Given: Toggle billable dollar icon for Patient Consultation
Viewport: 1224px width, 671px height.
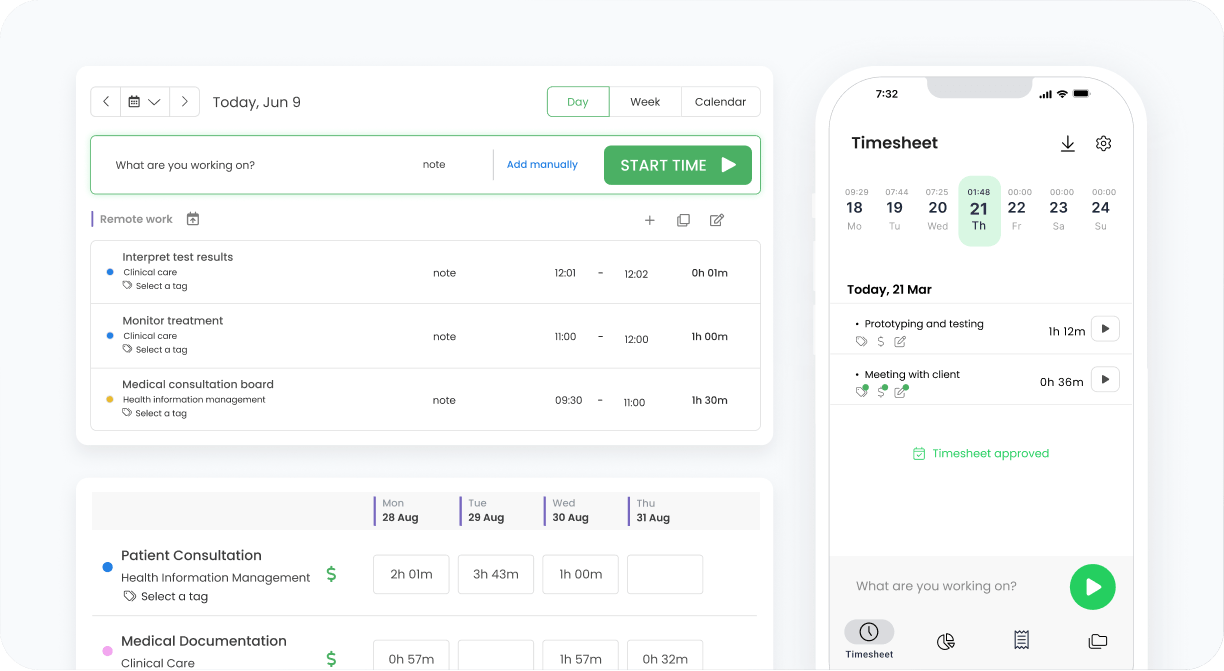Looking at the screenshot, I should click(332, 575).
